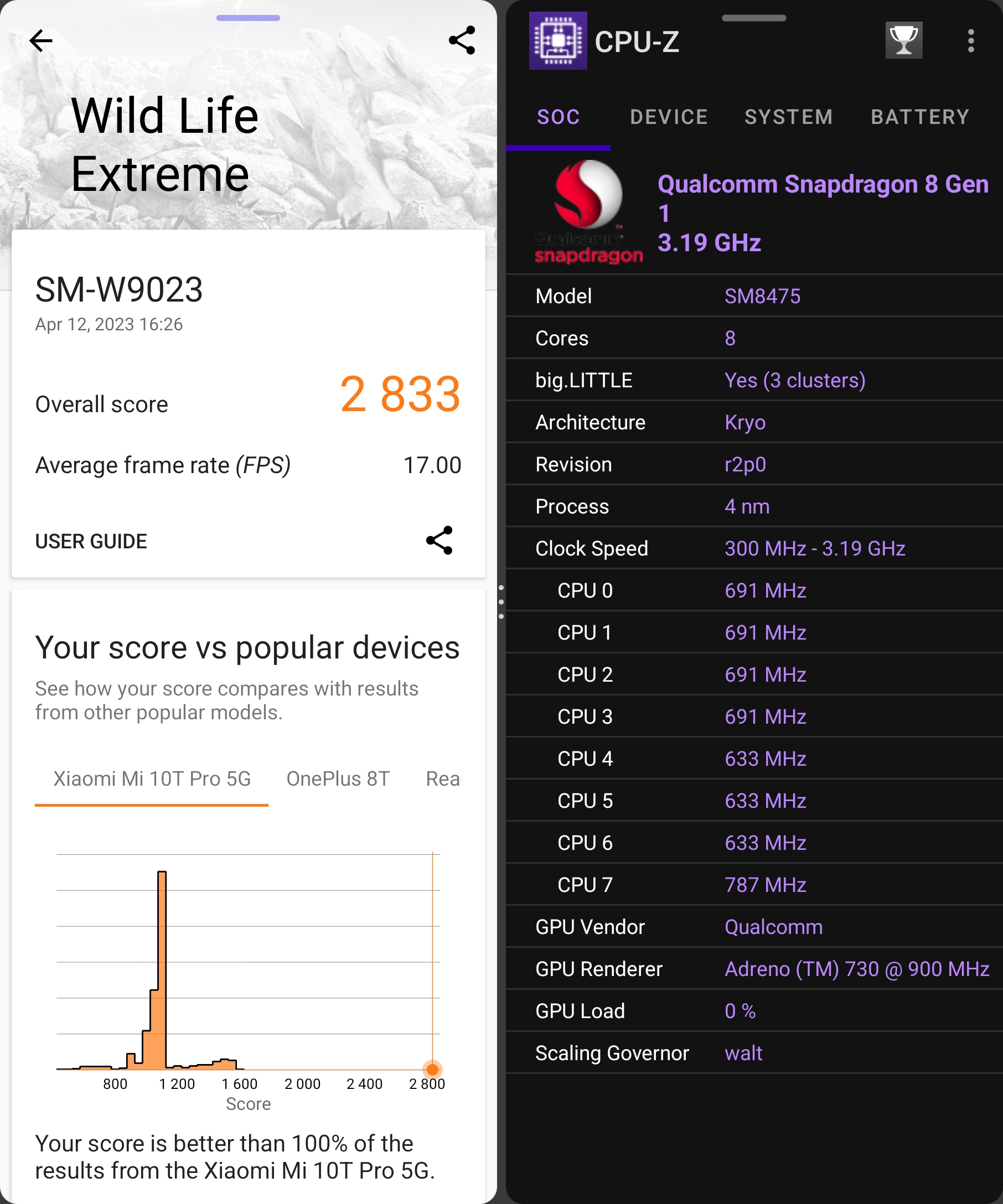Tap the share icon at top of 3DMark
This screenshot has height=1204, width=1003.
pos(462,40)
